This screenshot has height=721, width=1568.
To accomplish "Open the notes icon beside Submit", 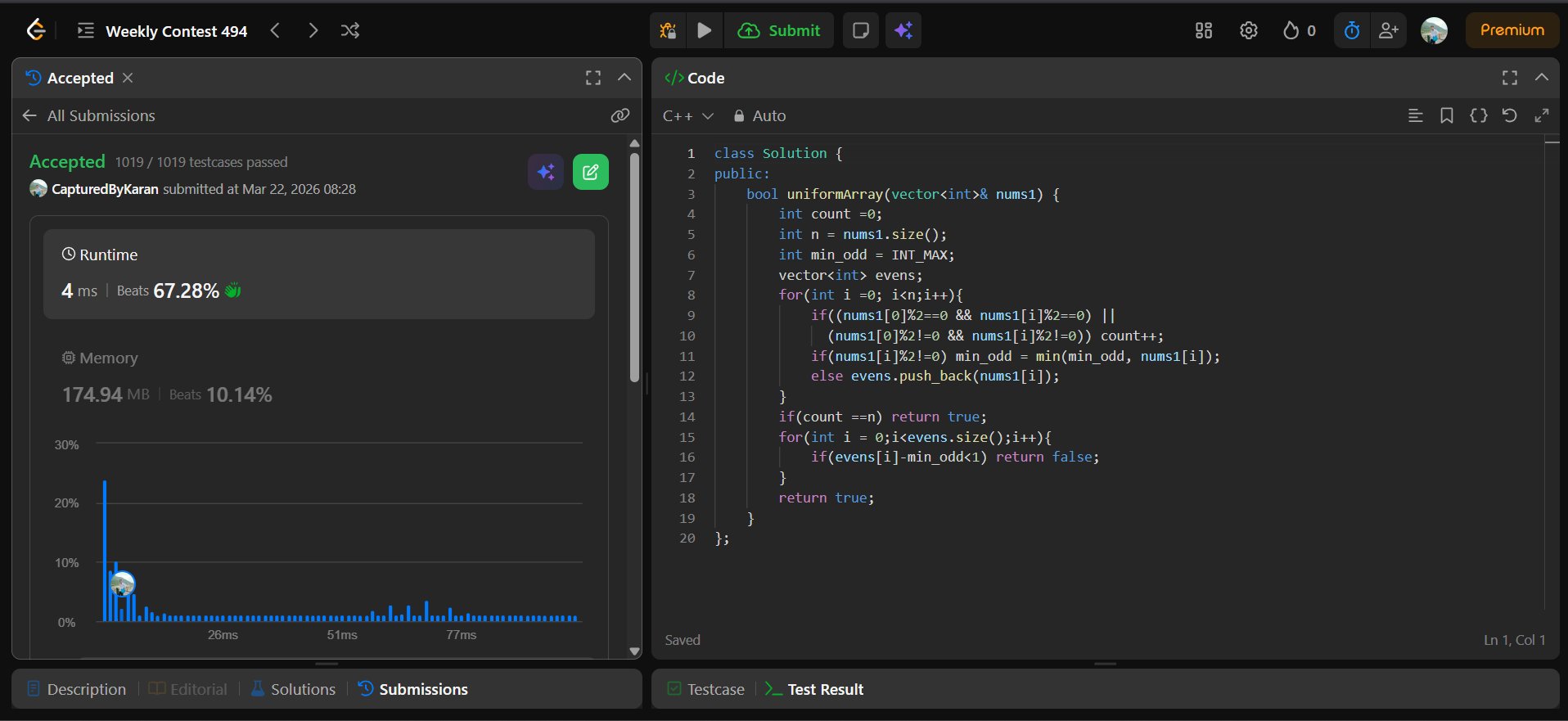I will pyautogui.click(x=860, y=30).
